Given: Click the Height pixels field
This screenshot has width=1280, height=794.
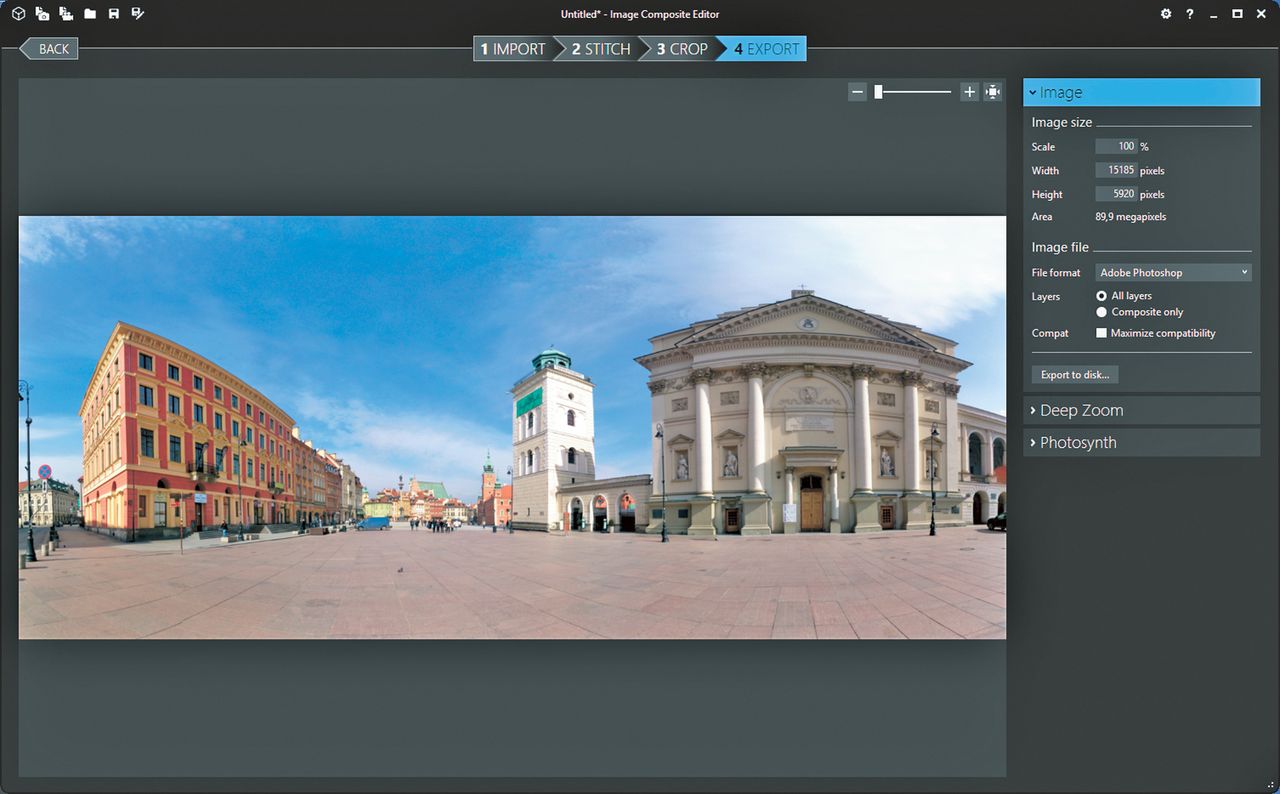Looking at the screenshot, I should tap(1116, 194).
